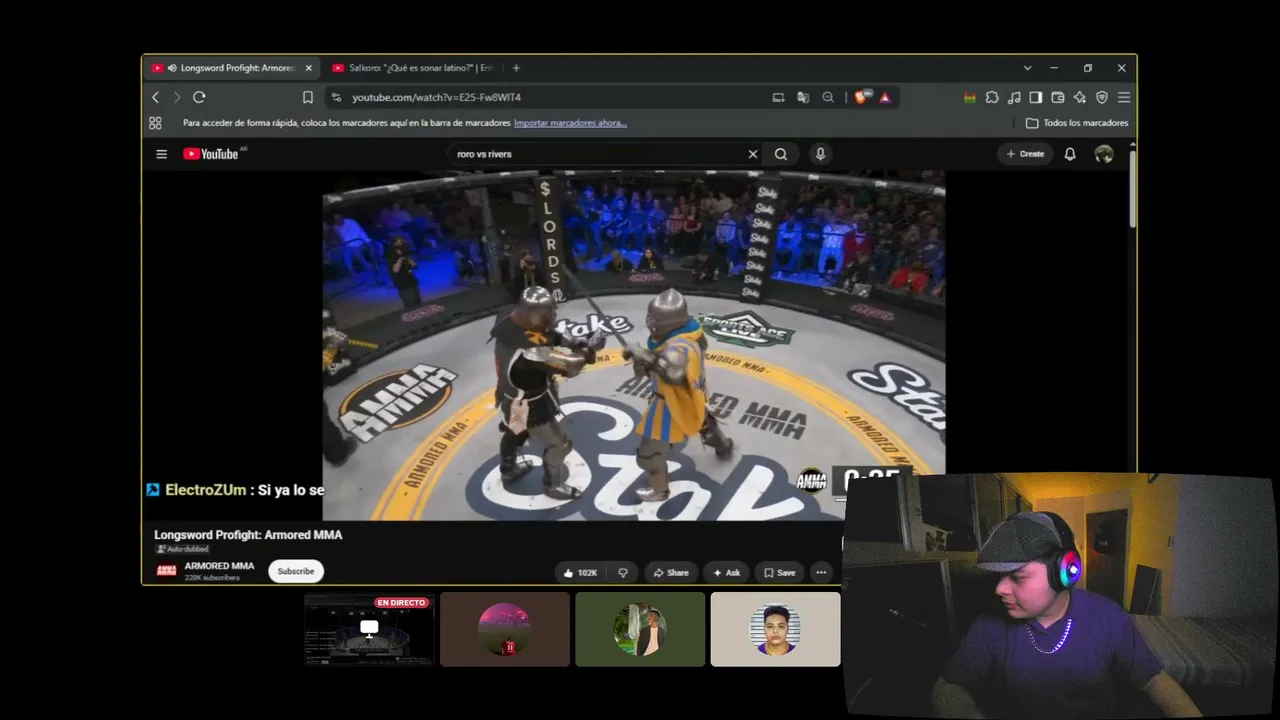Viewport: 1280px width, 720px height.
Task: Click the video title Longsword Profight: Armored MMA
Action: coord(248,535)
